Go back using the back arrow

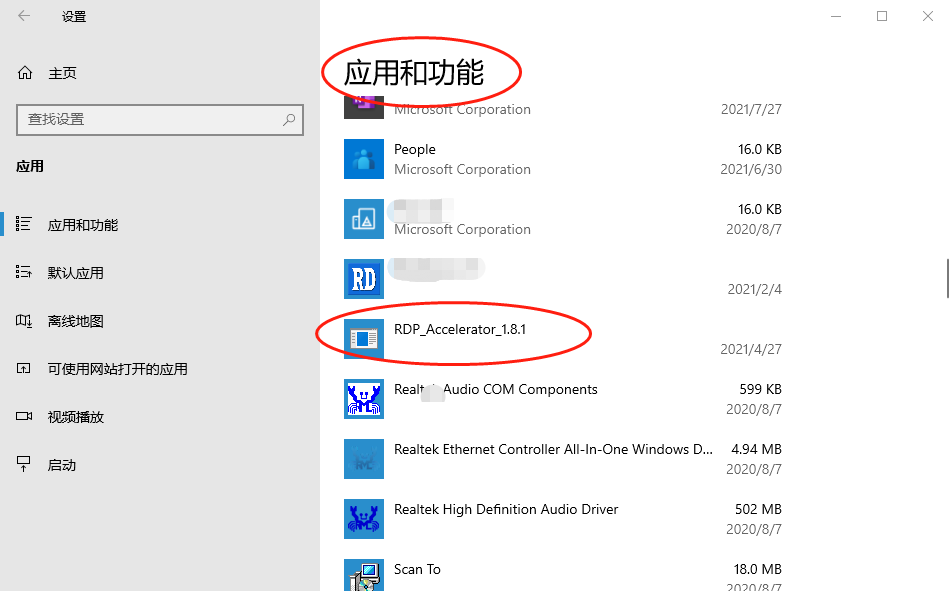click(24, 16)
